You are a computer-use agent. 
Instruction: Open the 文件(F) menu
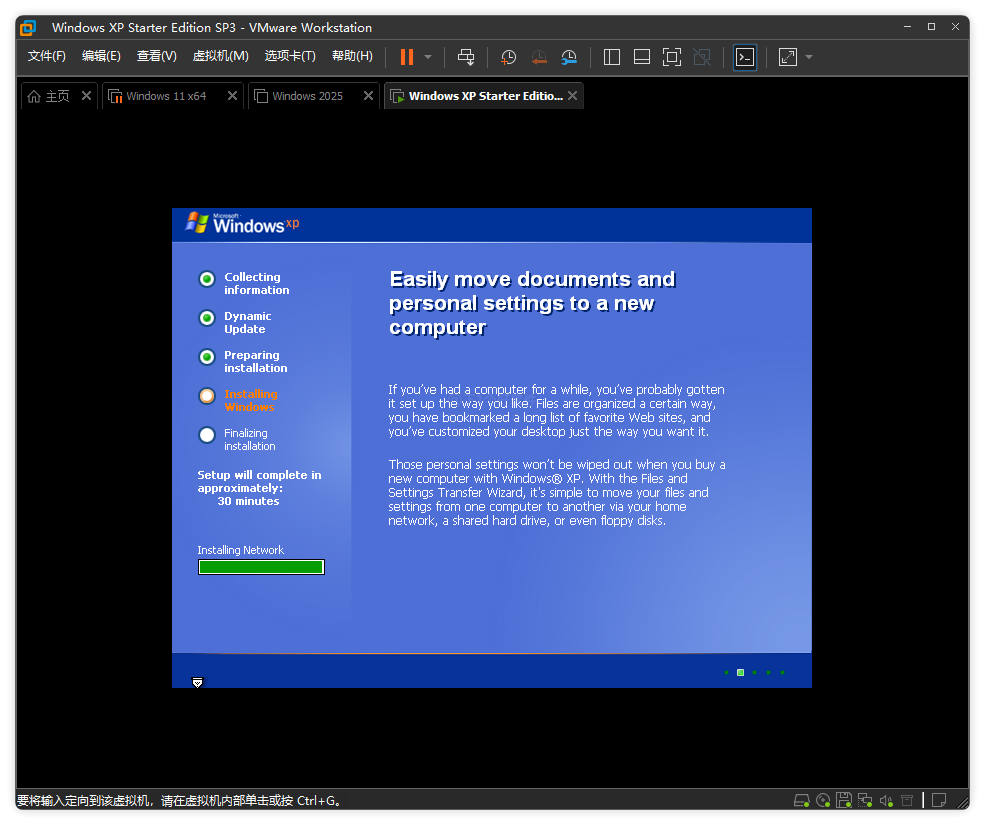[x=46, y=56]
